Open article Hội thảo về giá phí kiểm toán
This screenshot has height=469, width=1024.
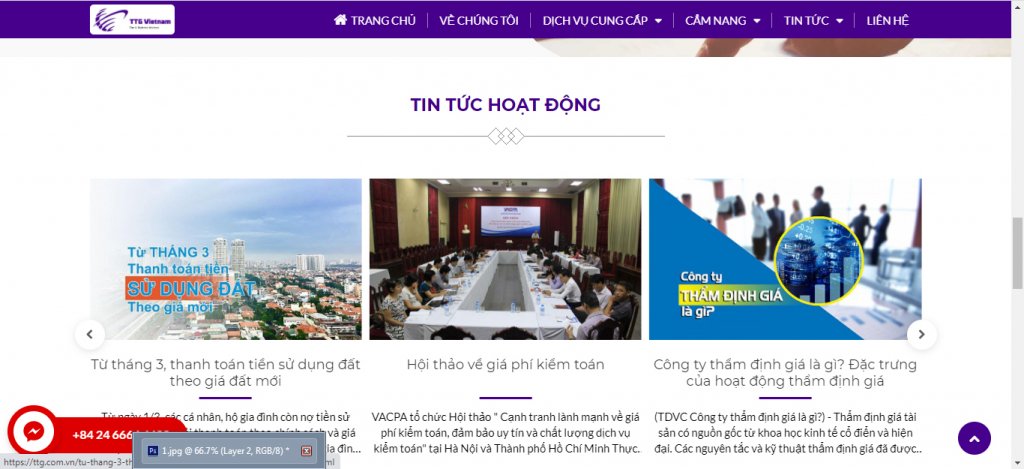point(505,364)
